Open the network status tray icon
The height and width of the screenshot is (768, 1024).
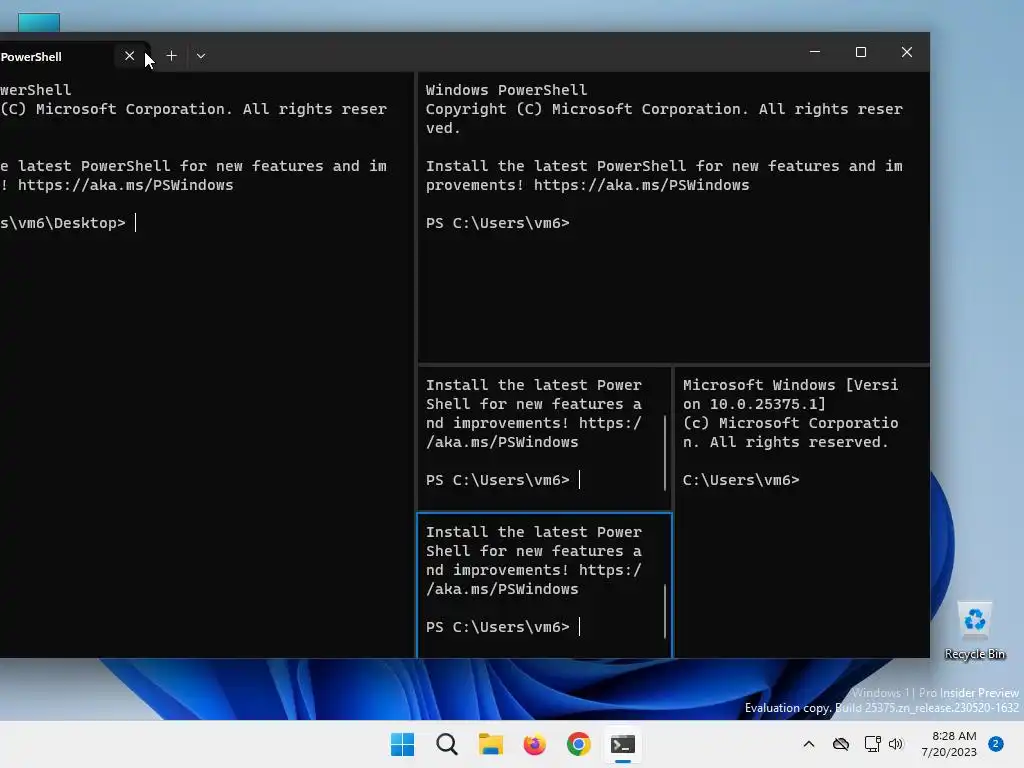(x=872, y=744)
